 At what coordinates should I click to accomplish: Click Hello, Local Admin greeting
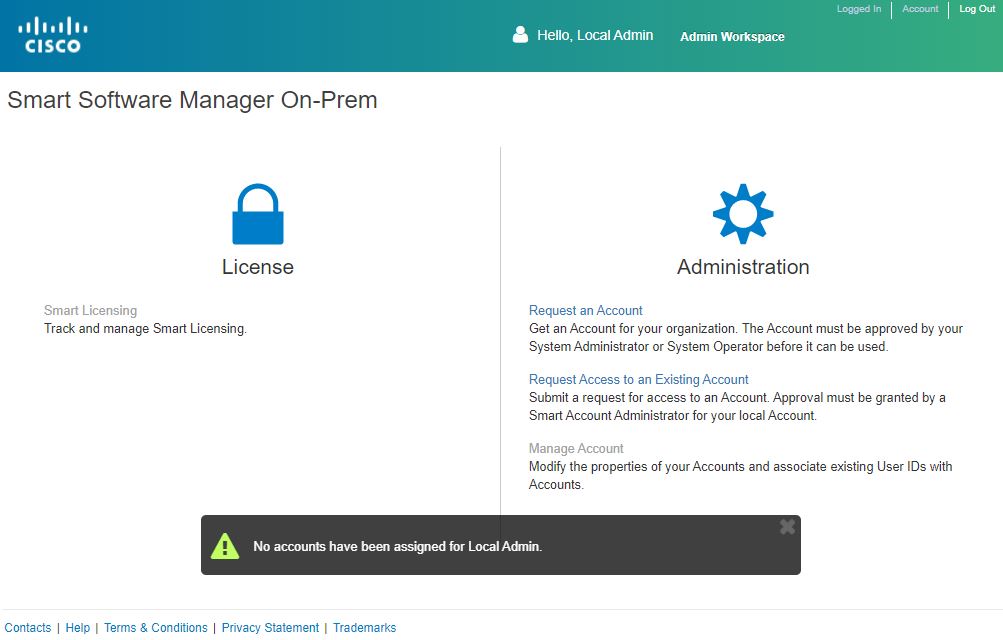point(595,35)
